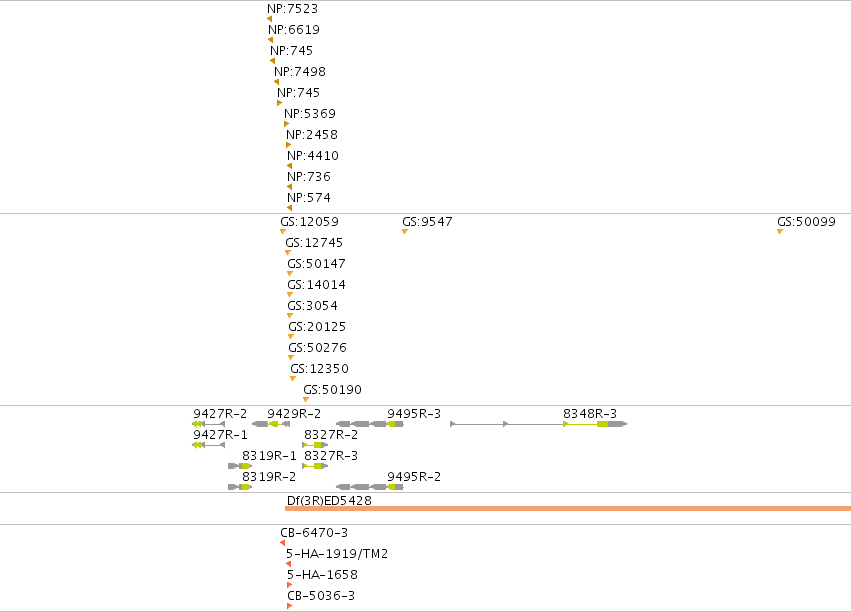Click the NP:736 feature label
851x612 pixels.
309,177
